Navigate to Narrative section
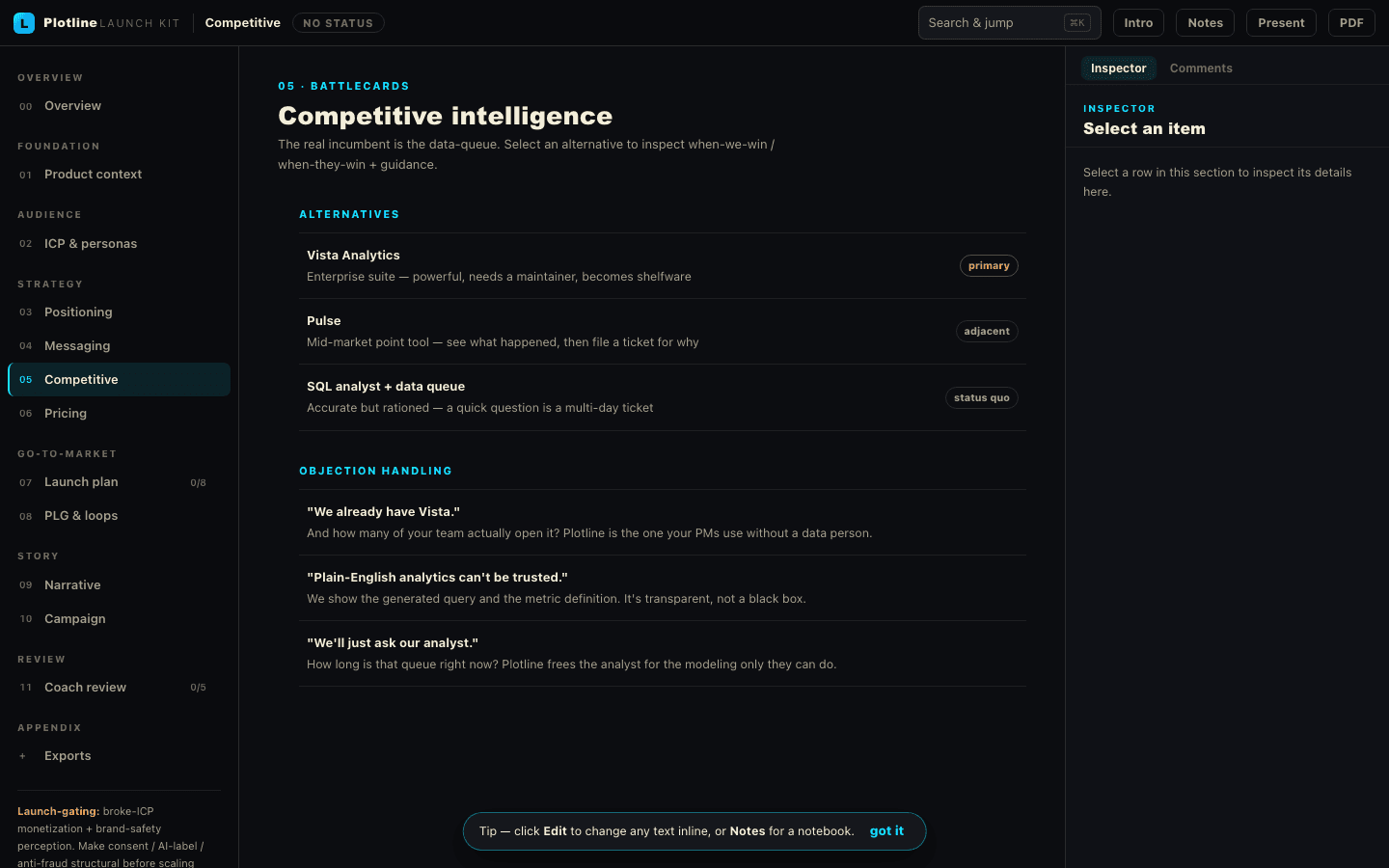Screen dimensions: 1389x868 point(119,585)
